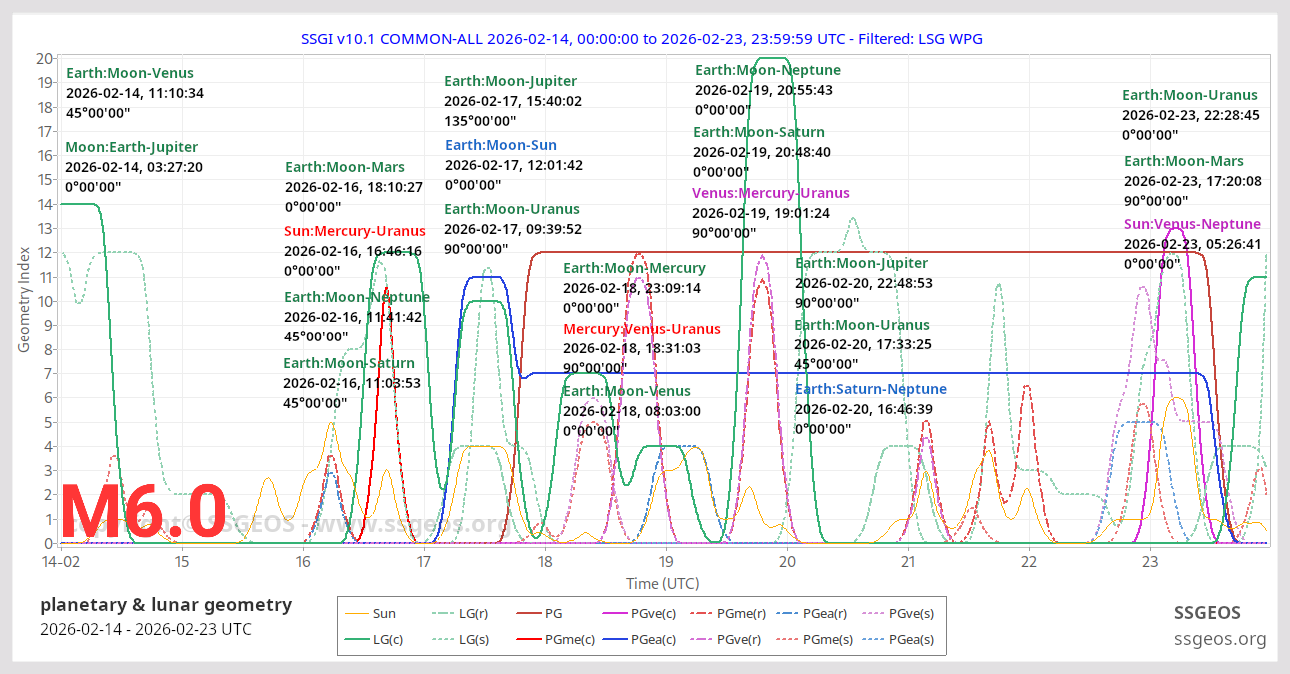Select the dashed PGve(r) legend icon

699,637
